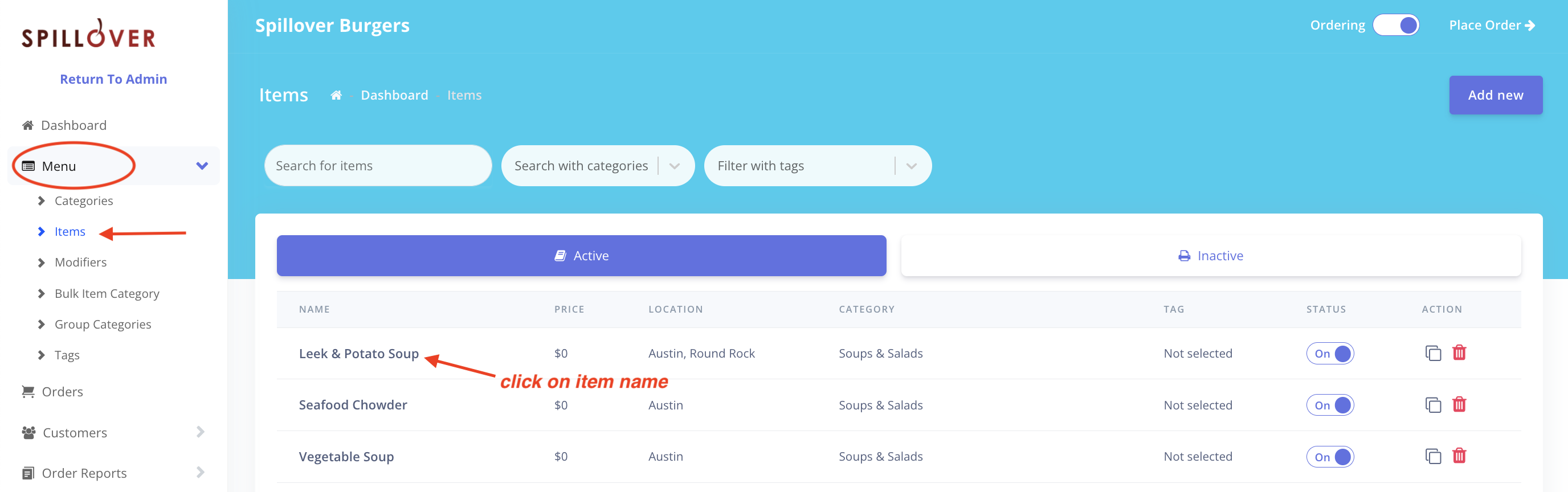Viewport: 1568px width, 492px height.
Task: Open Tags in the sidebar
Action: 67,355
